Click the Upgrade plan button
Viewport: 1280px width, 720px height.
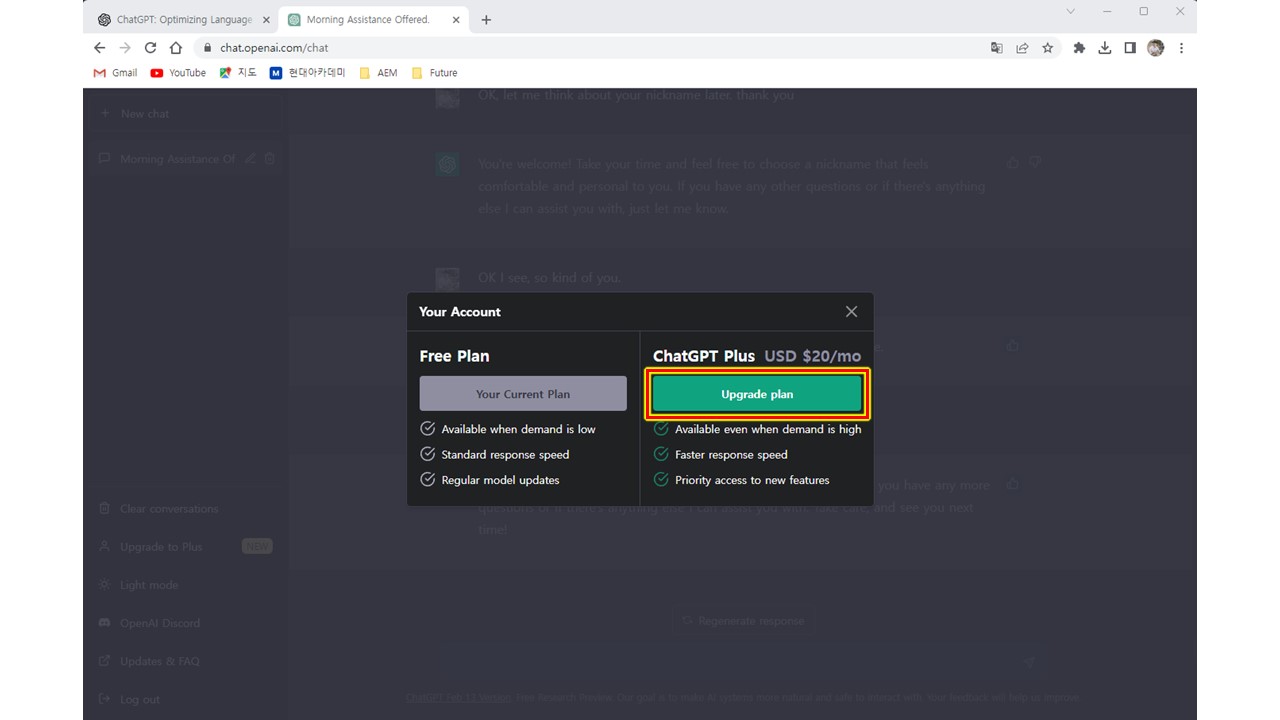[757, 394]
